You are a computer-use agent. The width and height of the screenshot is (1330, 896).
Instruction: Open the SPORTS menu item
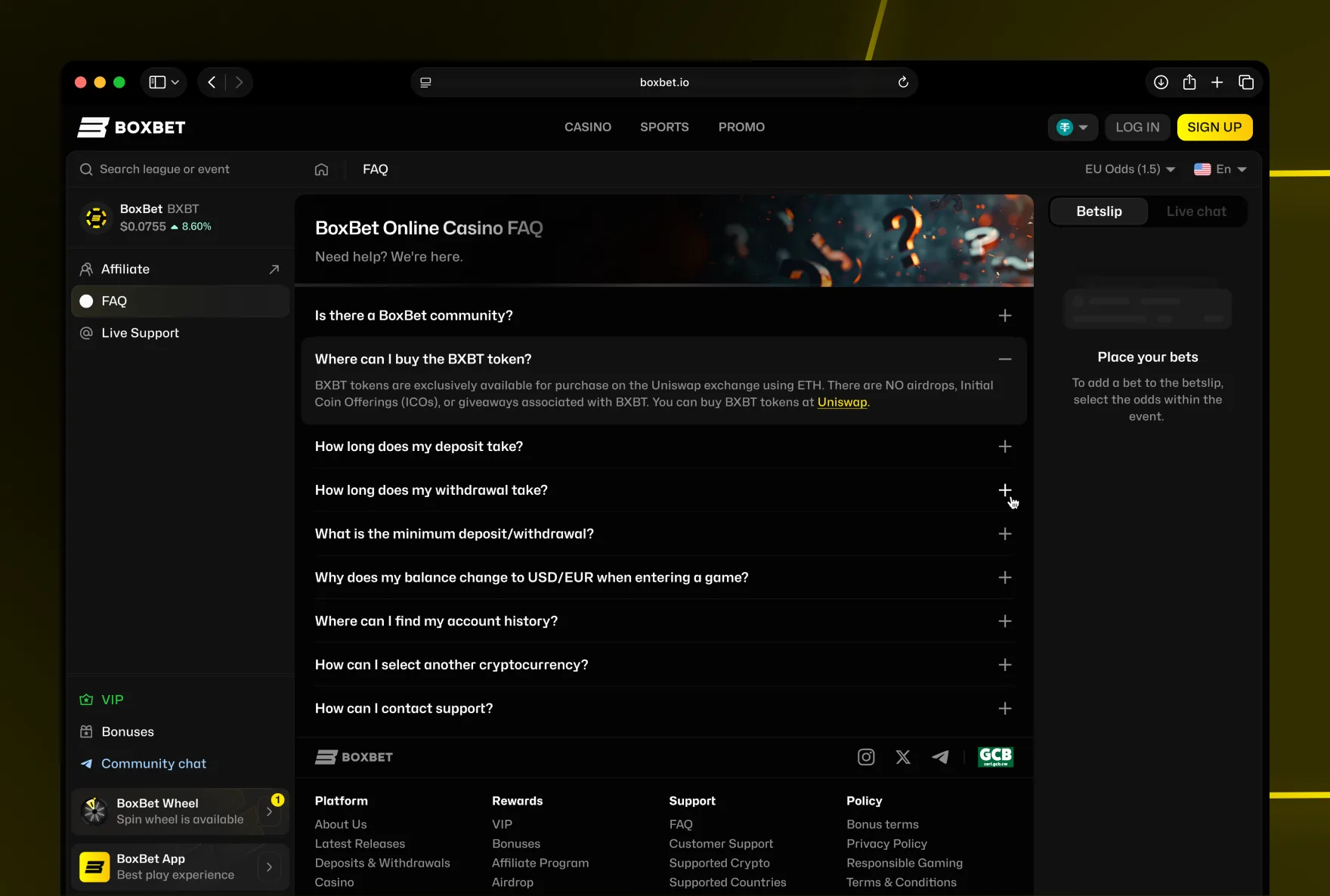(664, 127)
